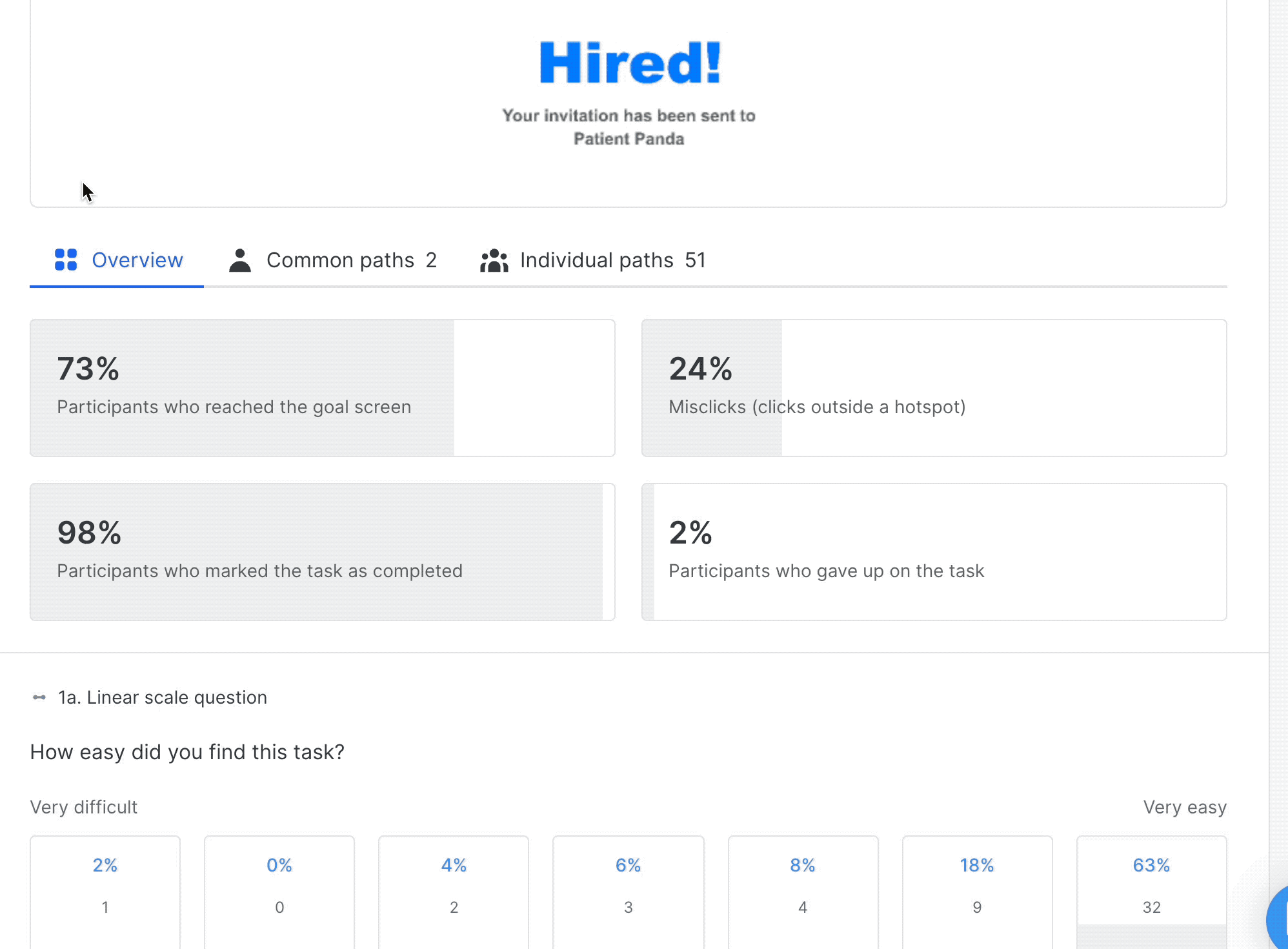This screenshot has height=949, width=1288.
Task: Click the Overview grid icon
Action: (x=66, y=260)
